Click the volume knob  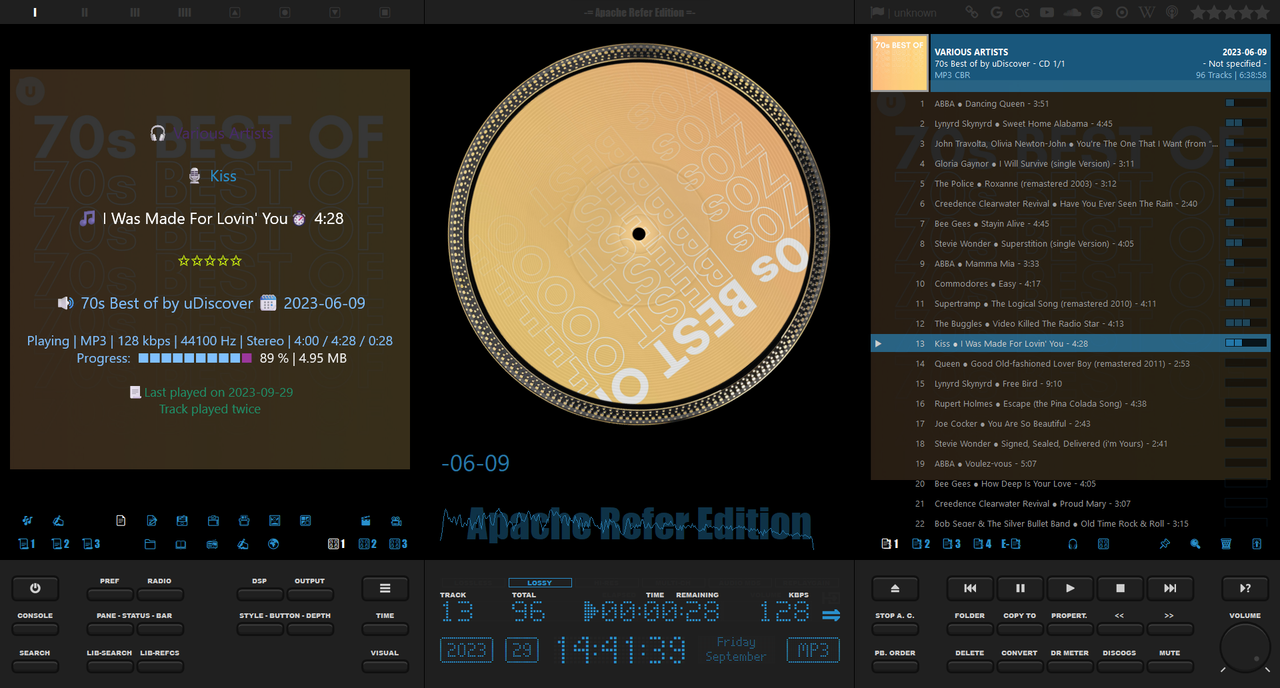click(x=1245, y=648)
